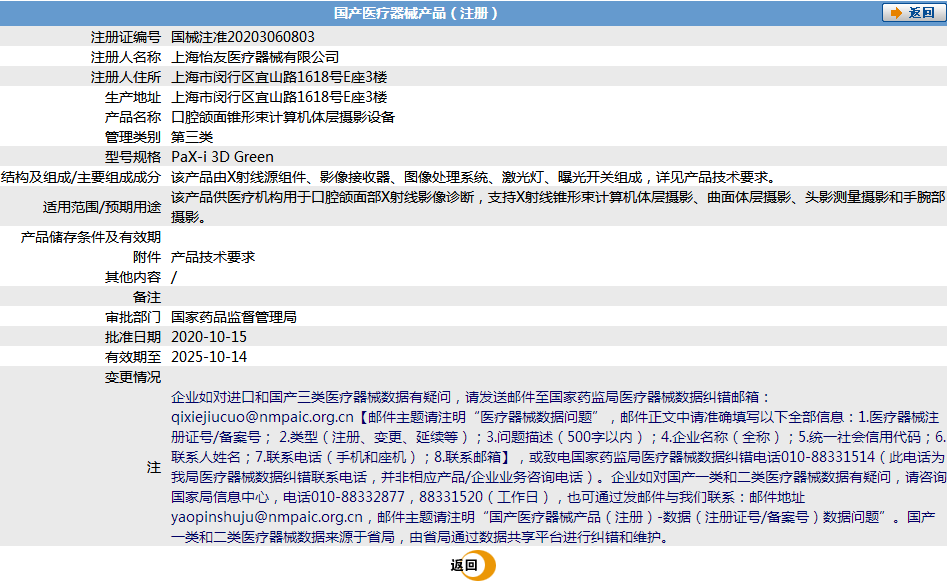
Task: Click the 备注 label
Action: [146, 297]
